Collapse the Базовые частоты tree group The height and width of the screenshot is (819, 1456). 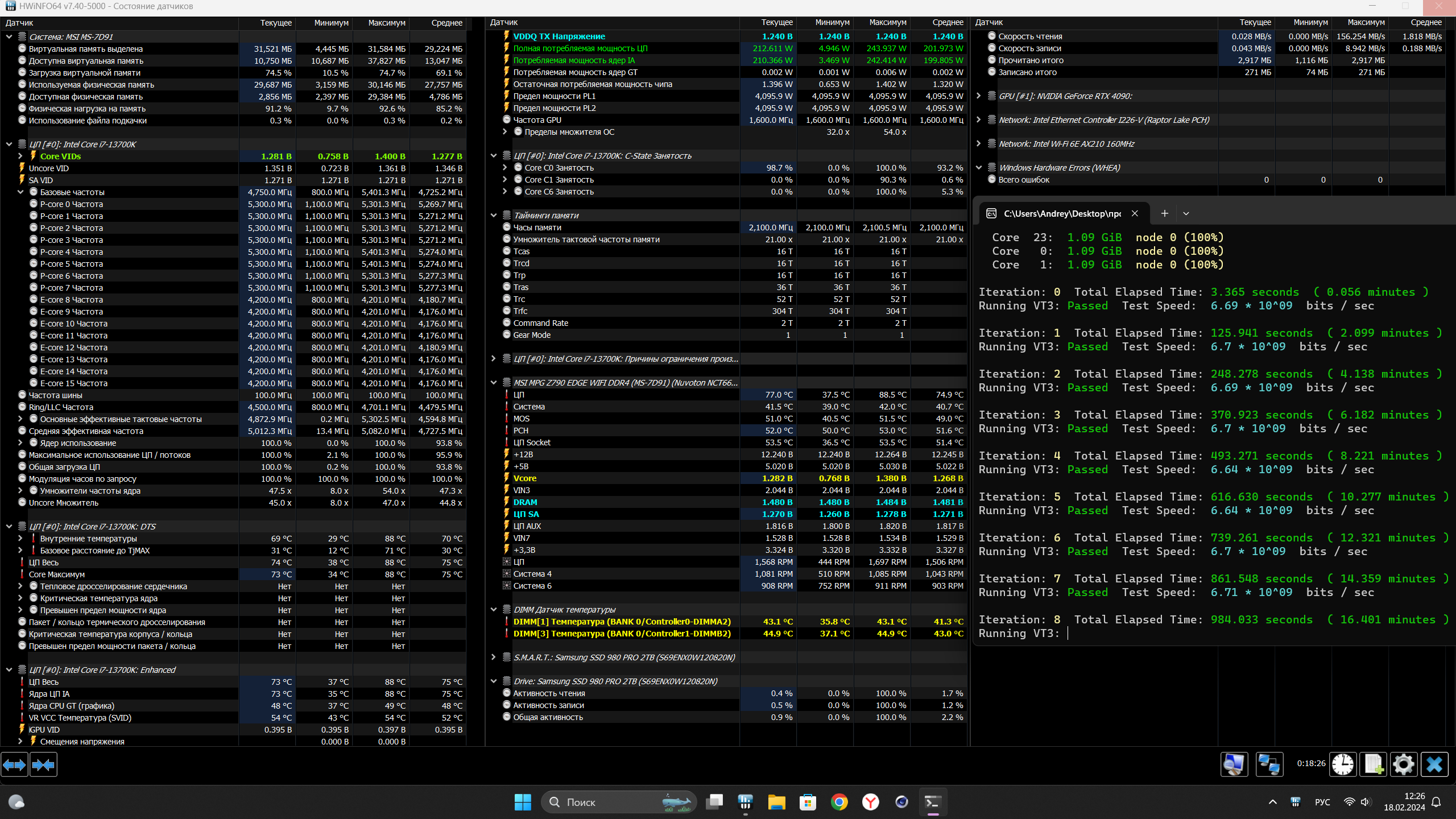pyautogui.click(x=20, y=192)
